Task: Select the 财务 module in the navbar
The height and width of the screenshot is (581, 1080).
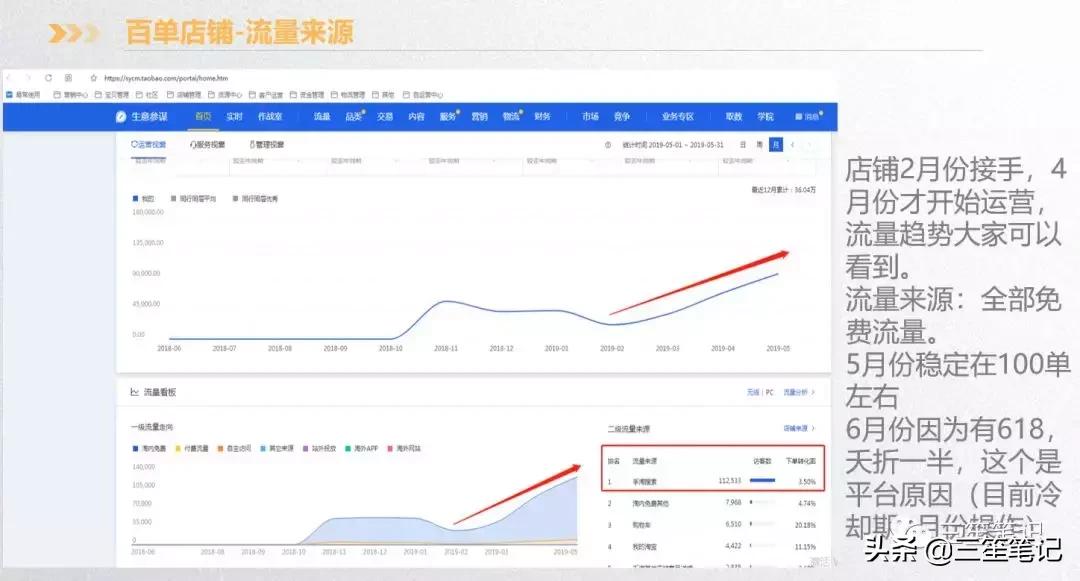Action: pos(543,114)
